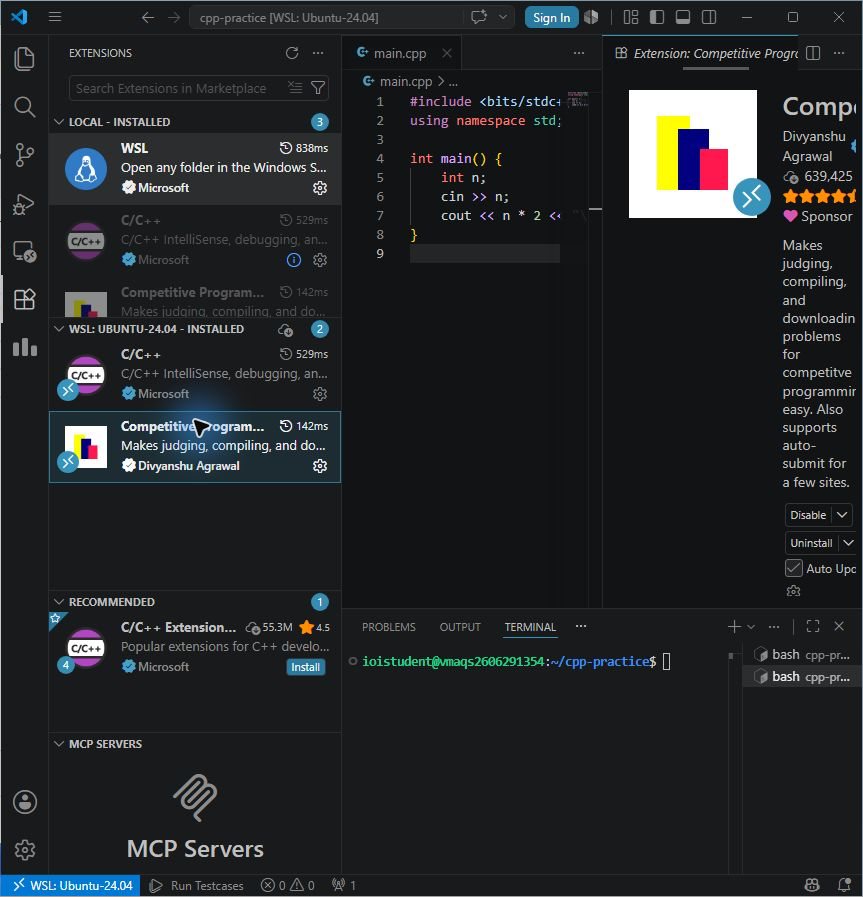Split the extension editor to the right
The image size is (863, 897).
coord(813,53)
